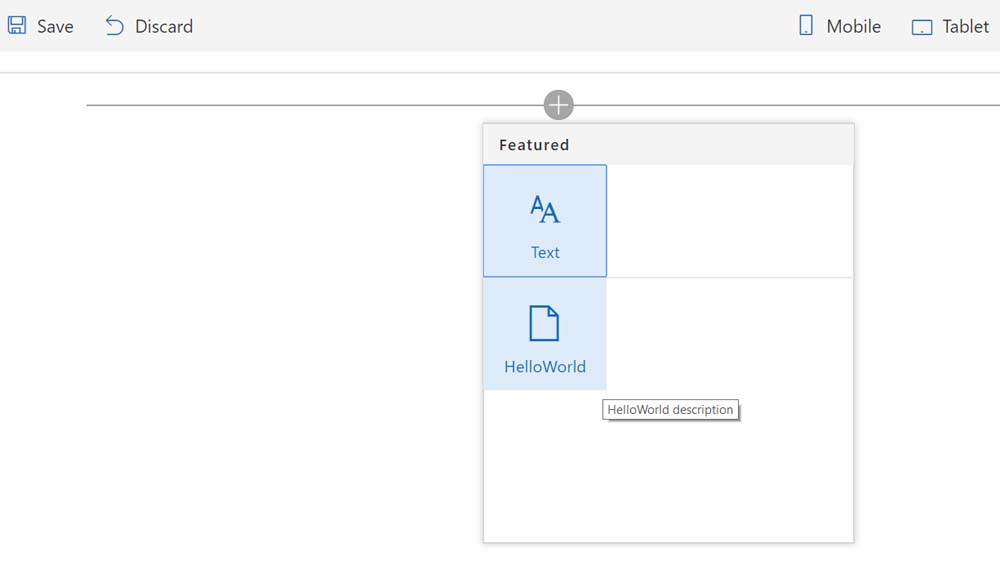
Task: Click the HelloWorld page icon
Action: coord(544,323)
